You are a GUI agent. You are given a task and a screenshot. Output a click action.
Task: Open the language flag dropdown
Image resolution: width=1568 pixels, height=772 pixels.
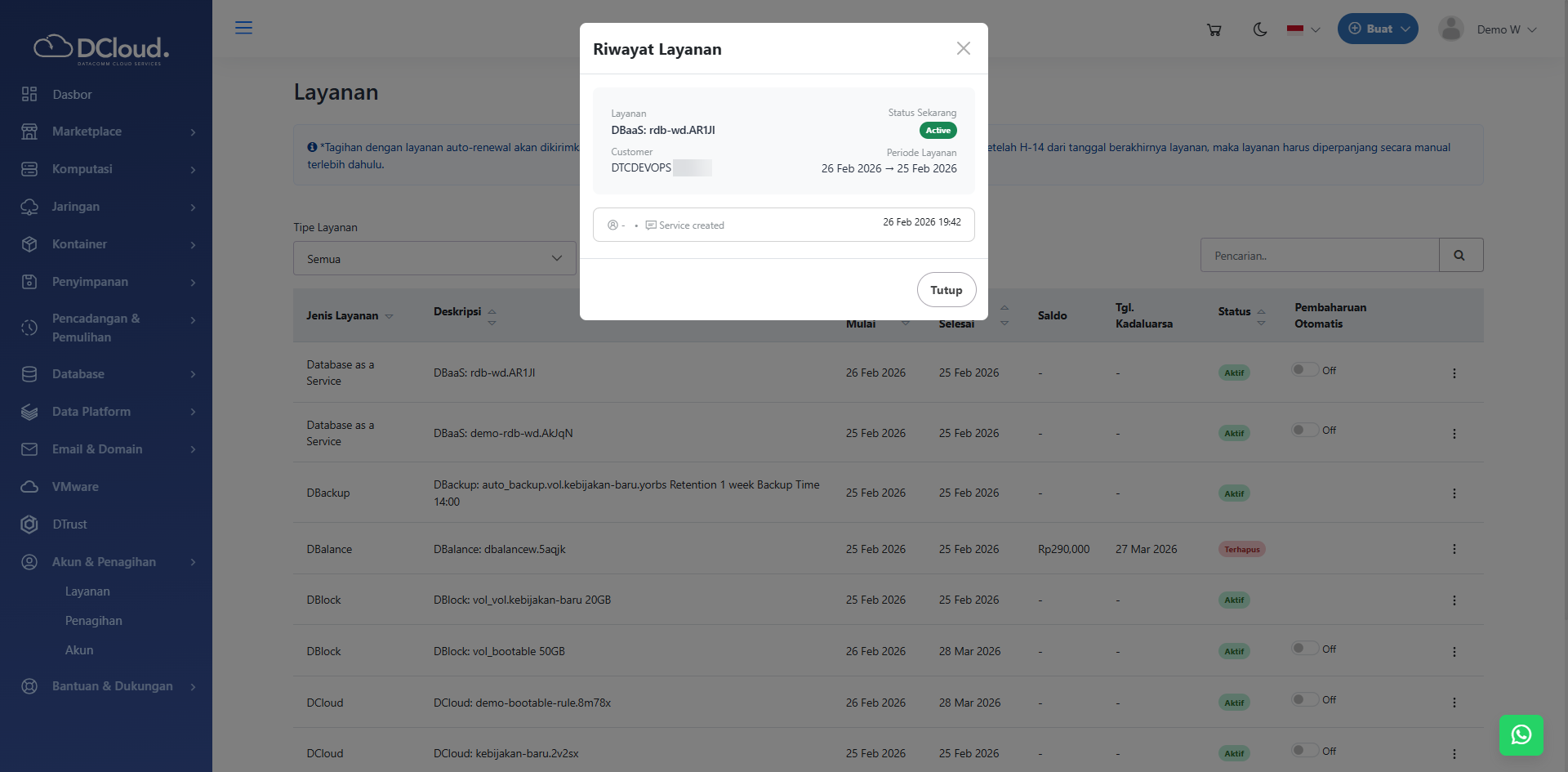click(x=1303, y=29)
